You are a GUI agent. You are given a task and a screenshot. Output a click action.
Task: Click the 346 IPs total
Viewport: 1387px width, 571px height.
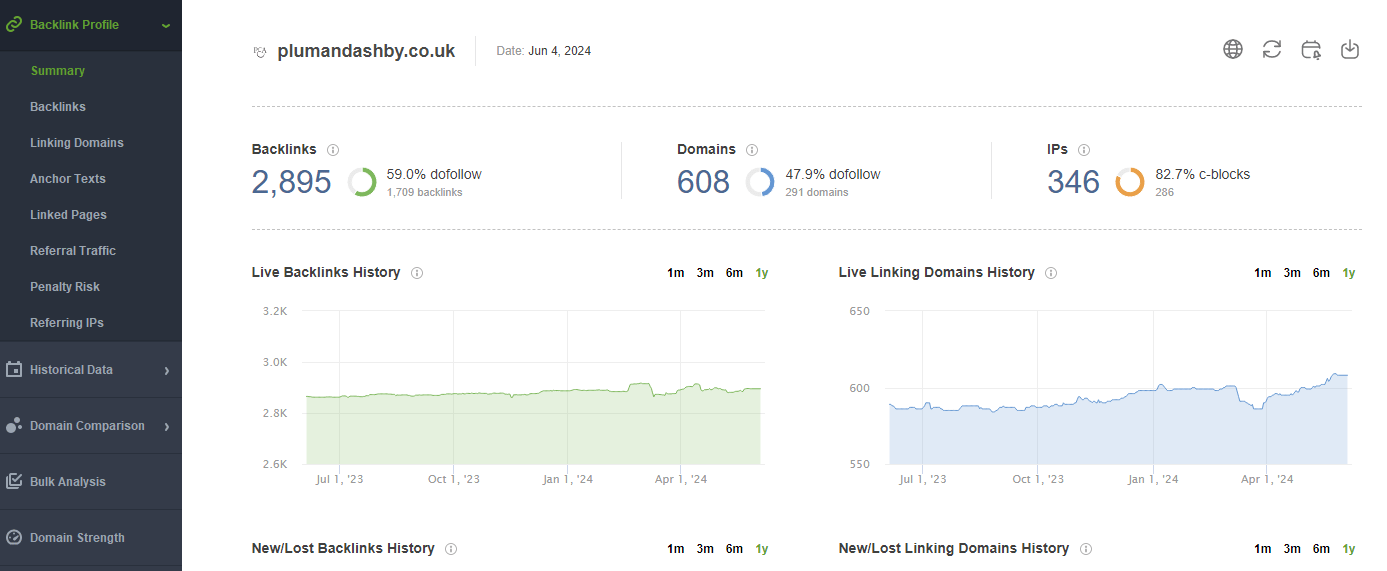pos(1073,182)
